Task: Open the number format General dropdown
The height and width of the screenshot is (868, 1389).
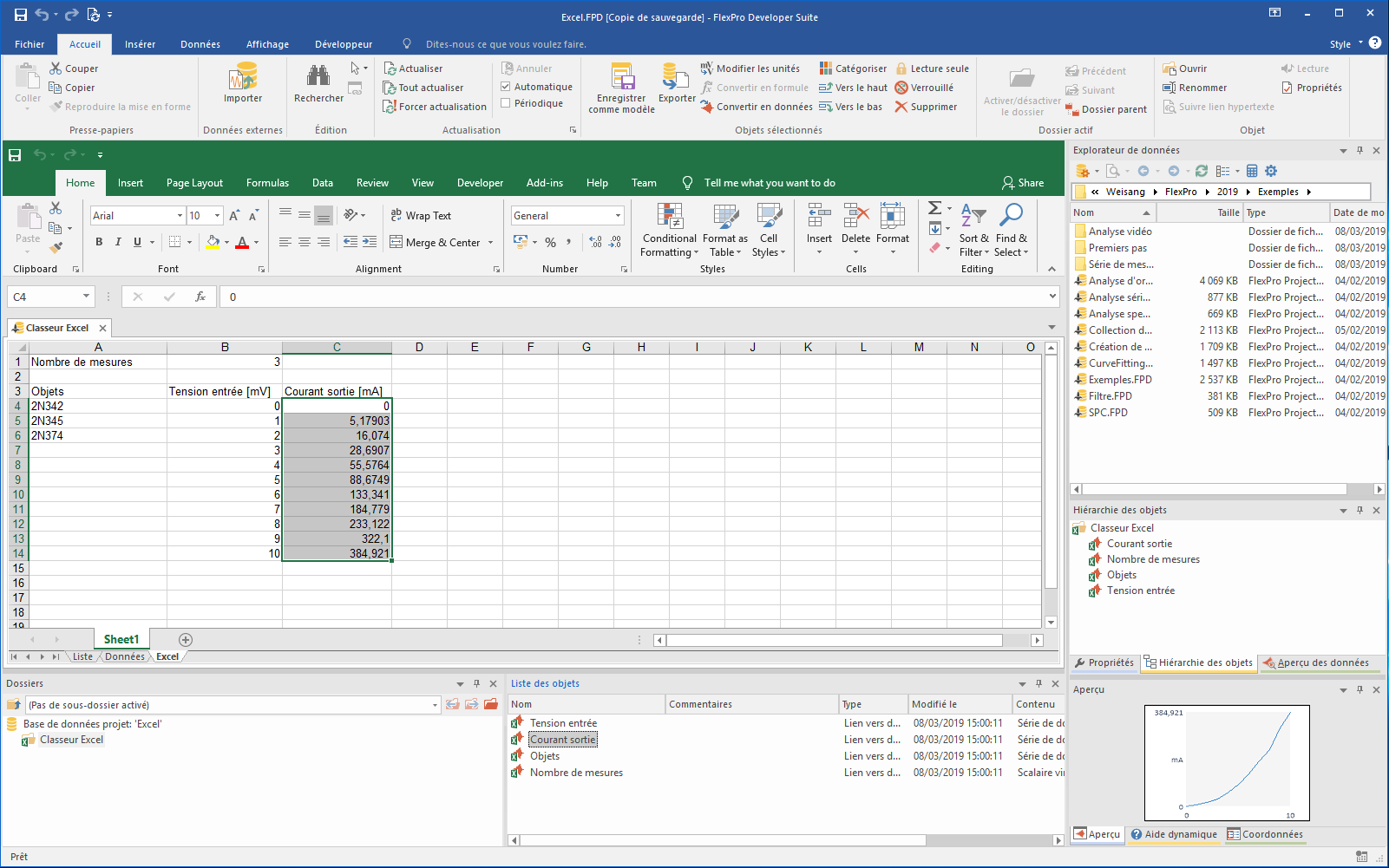Action: coord(618,216)
